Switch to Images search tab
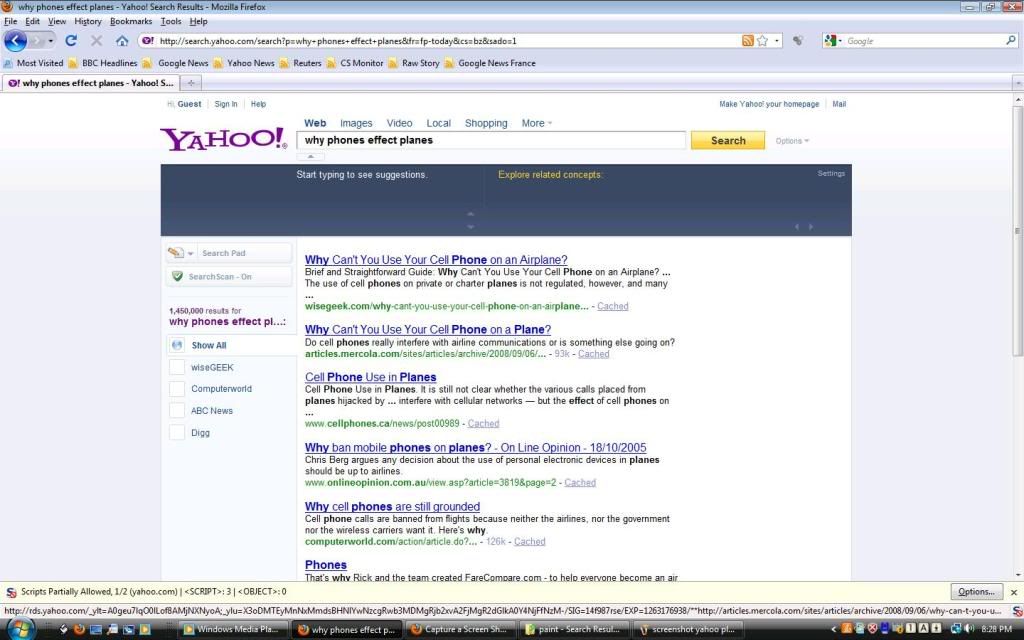Screen dimensions: 1024x640 pyautogui.click(x=356, y=123)
